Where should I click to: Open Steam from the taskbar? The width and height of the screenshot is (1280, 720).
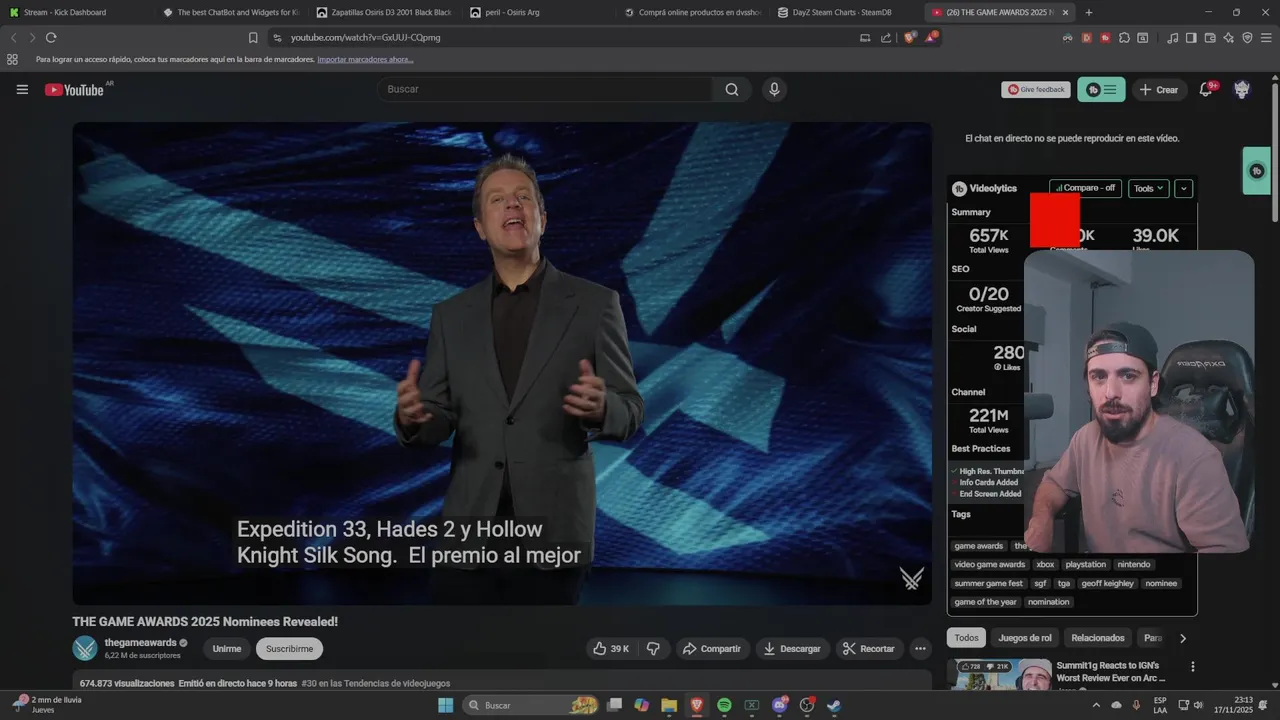834,705
